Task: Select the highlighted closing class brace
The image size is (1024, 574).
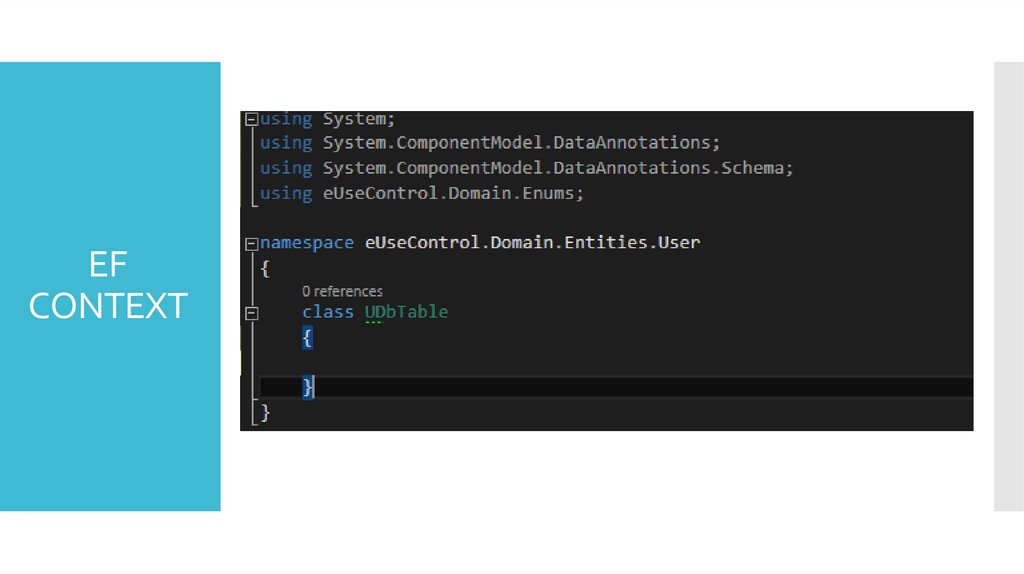Action: [x=308, y=387]
